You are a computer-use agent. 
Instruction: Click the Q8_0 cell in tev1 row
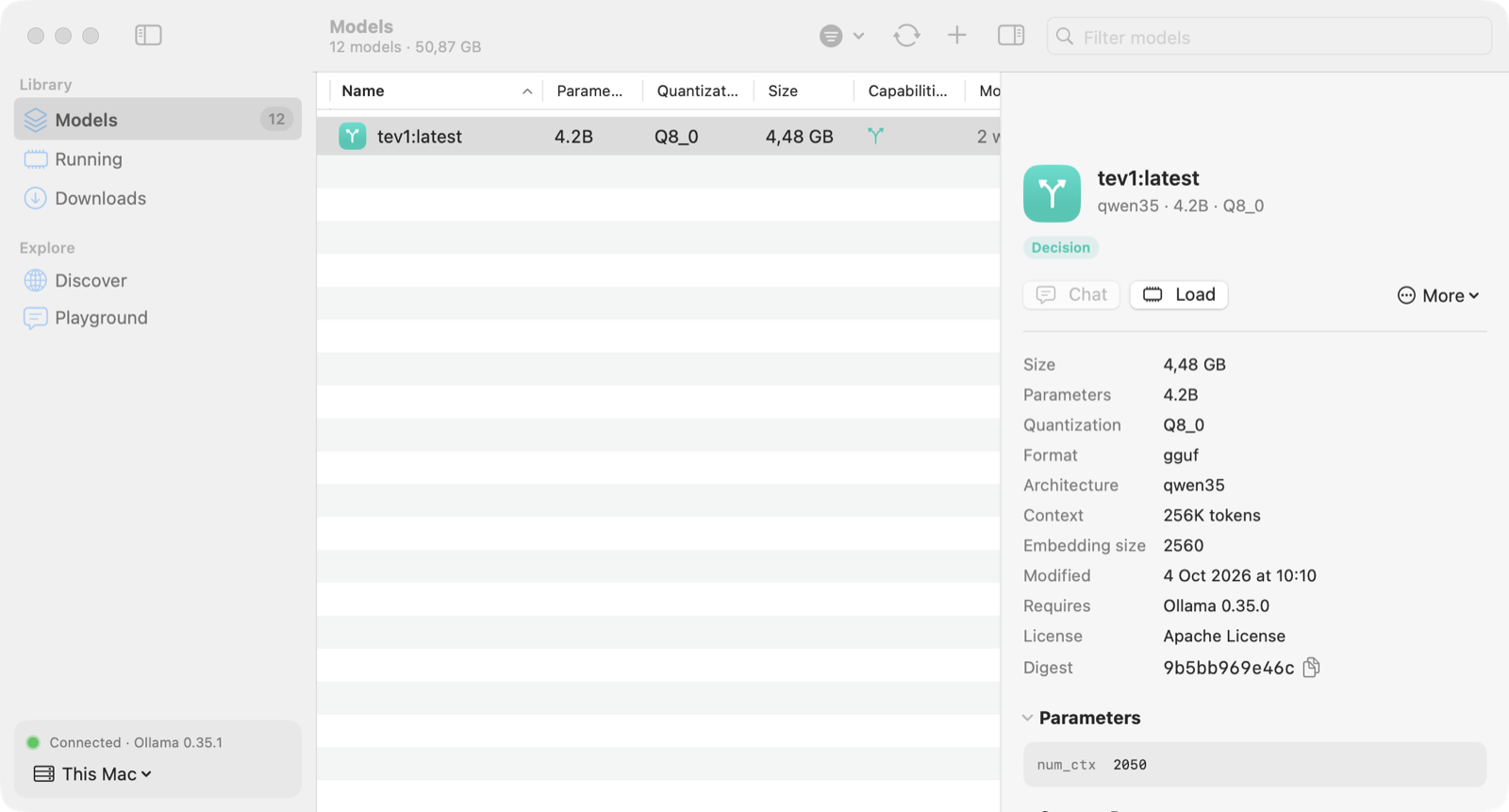(676, 137)
